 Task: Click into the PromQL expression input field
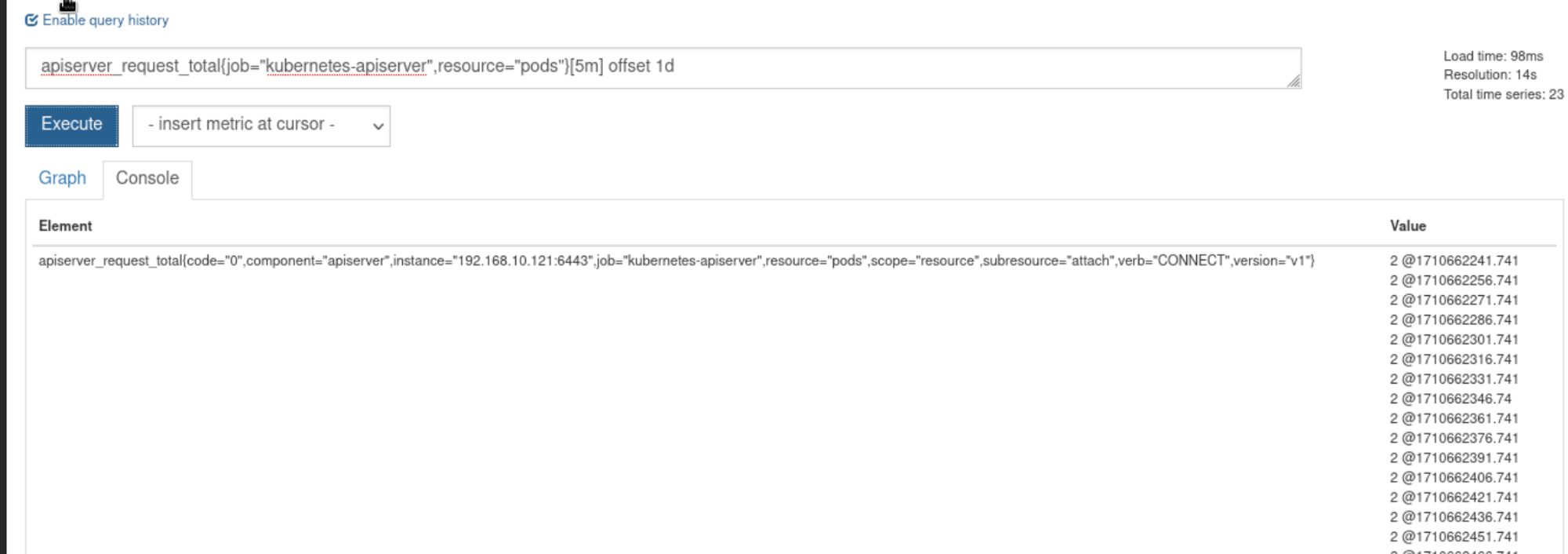coord(941,67)
